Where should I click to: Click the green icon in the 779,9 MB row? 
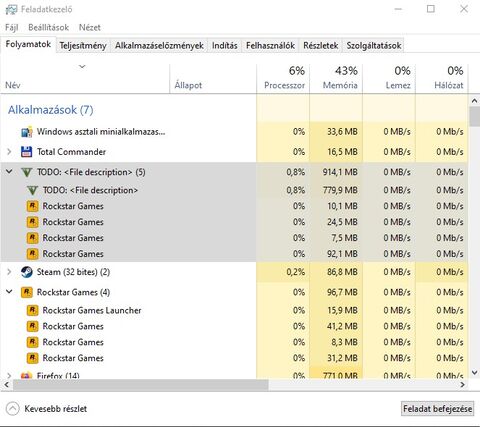[x=32, y=190]
